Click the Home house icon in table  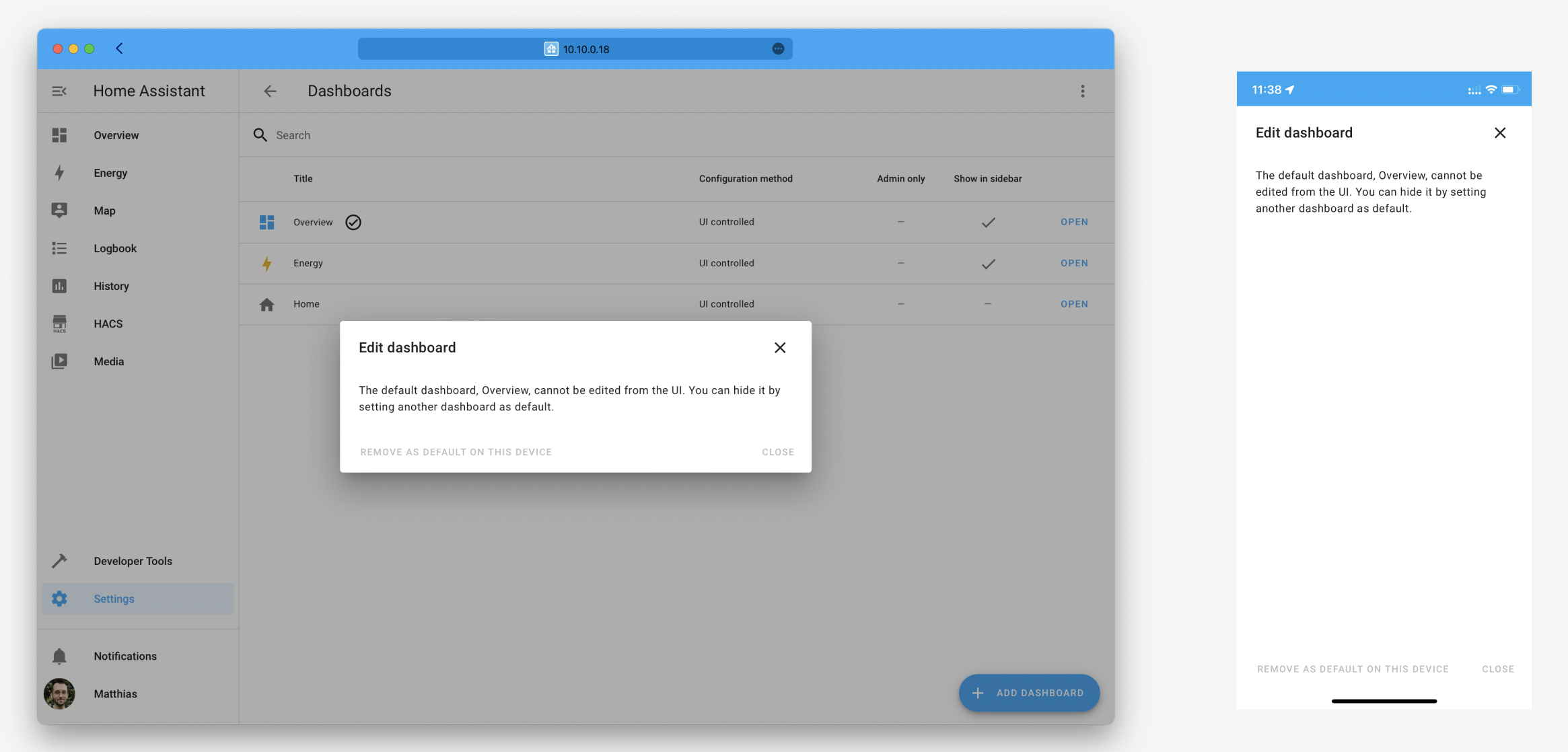point(266,305)
